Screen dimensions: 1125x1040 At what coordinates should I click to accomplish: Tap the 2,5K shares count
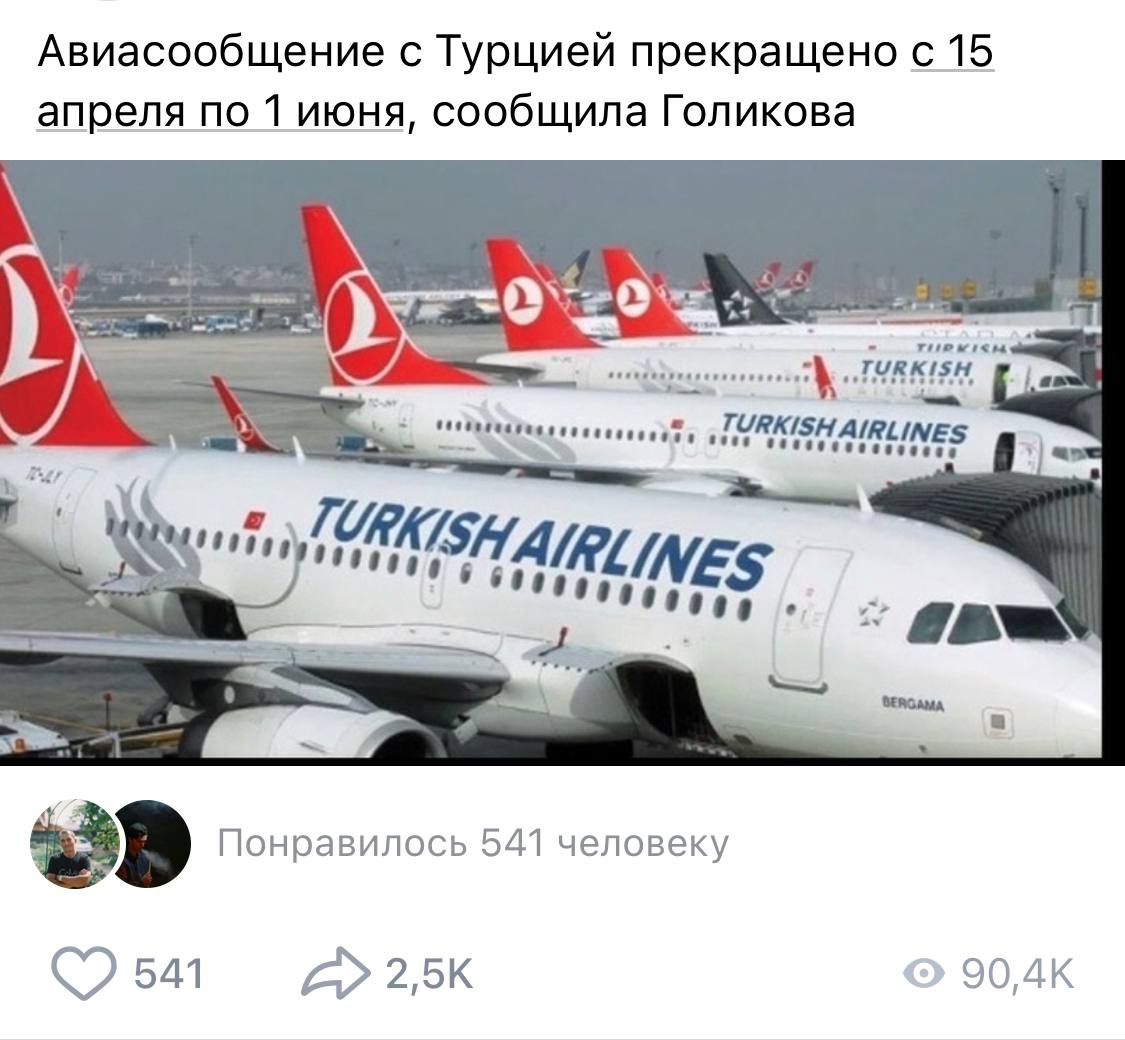pos(430,974)
